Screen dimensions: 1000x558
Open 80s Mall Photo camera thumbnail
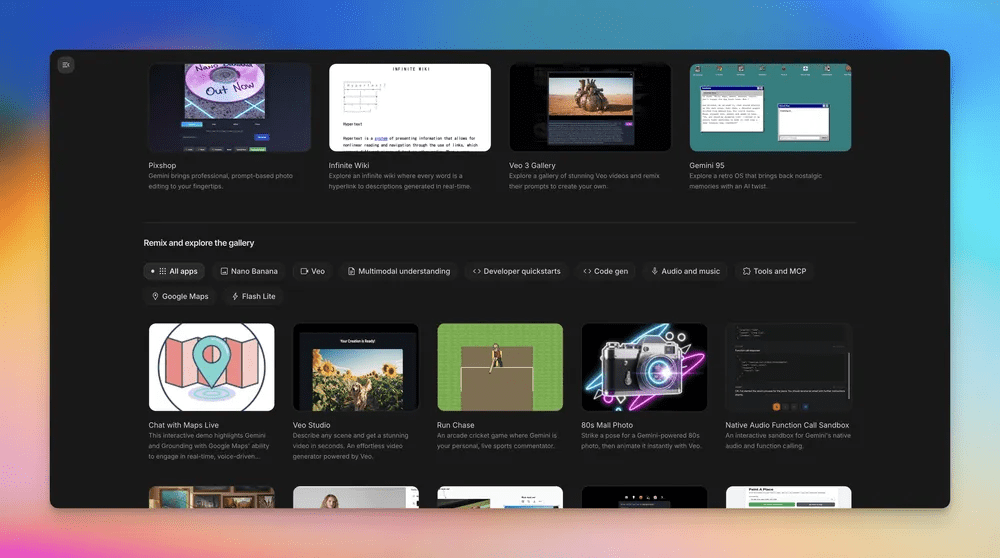point(644,367)
